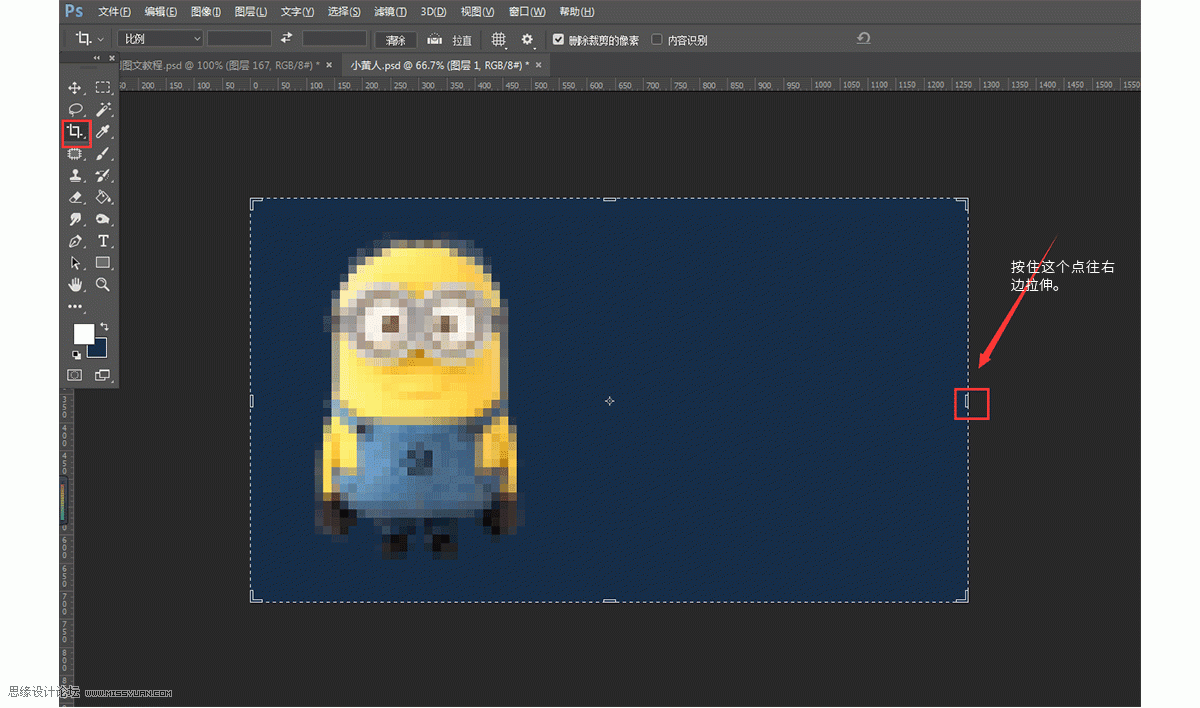Open the 文件(F) menu
1200x708 pixels.
point(114,12)
